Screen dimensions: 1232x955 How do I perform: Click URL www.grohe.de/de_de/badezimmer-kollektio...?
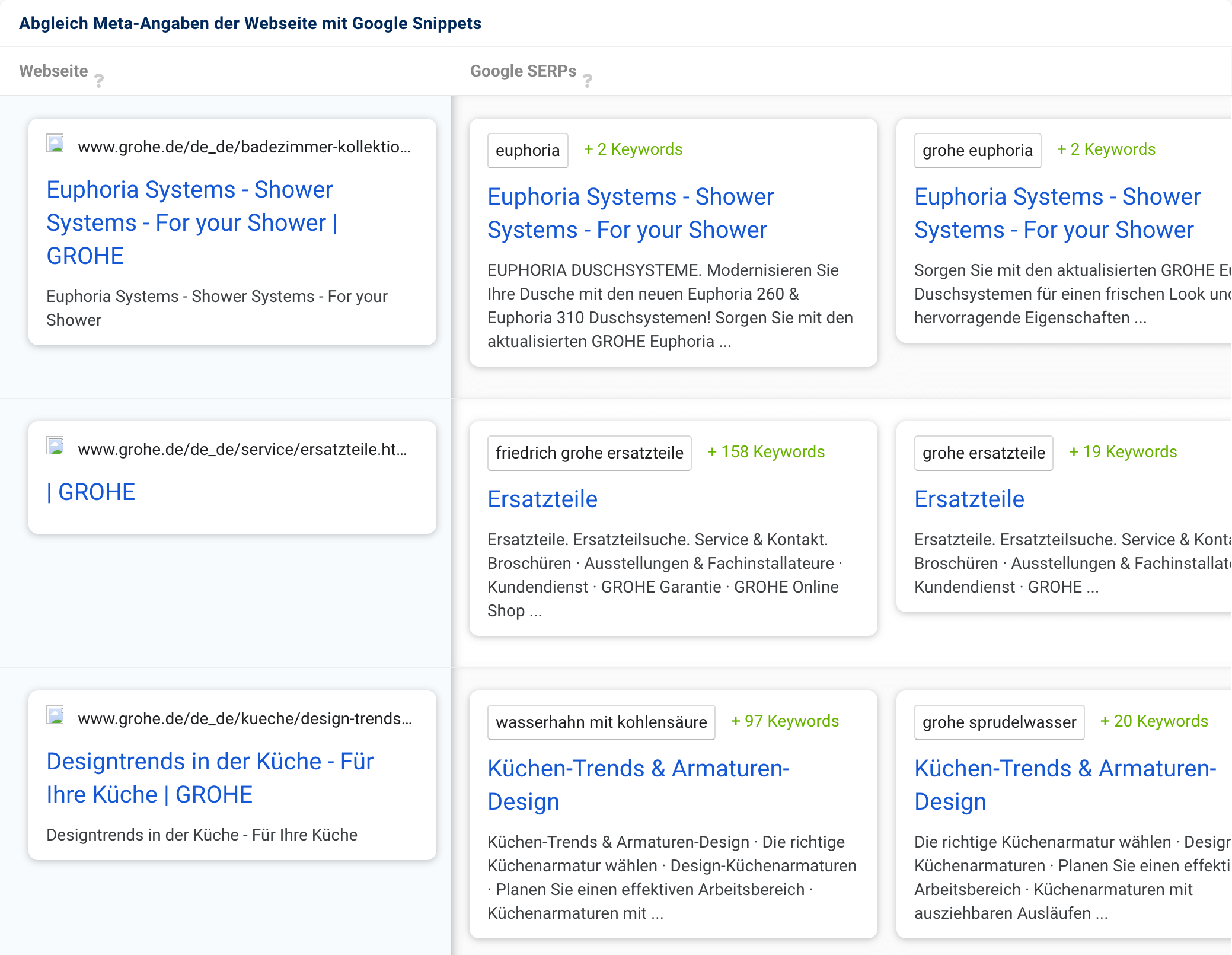click(244, 147)
